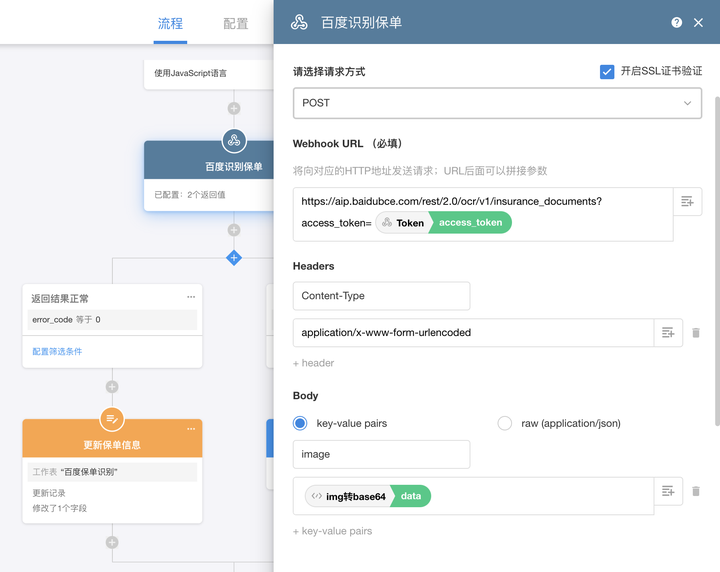Delete the Content-Type header row

pos(696,332)
